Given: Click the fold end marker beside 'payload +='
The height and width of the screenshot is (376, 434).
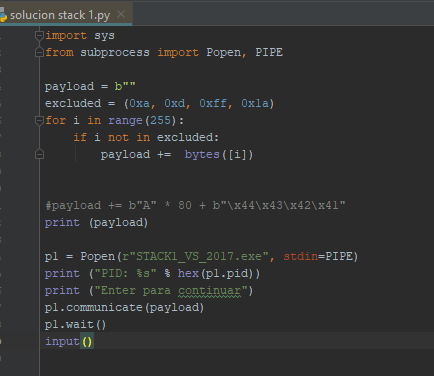Looking at the screenshot, I should point(39,154).
